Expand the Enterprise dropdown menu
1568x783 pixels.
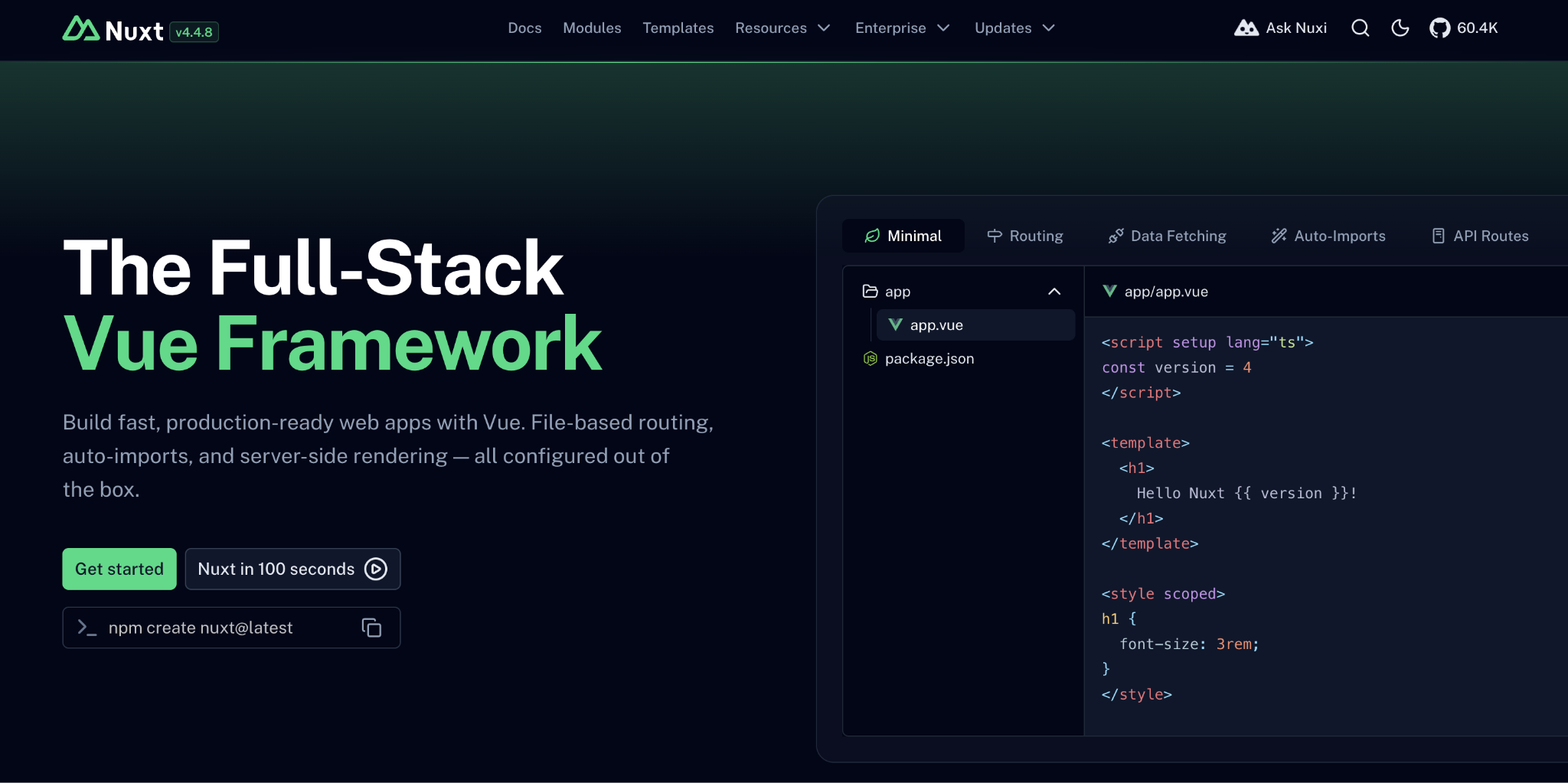[903, 28]
